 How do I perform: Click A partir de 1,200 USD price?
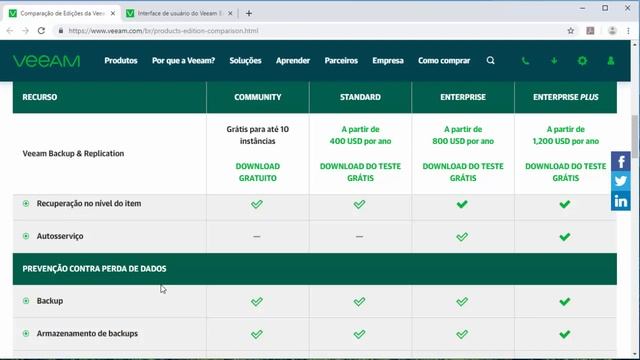point(566,135)
